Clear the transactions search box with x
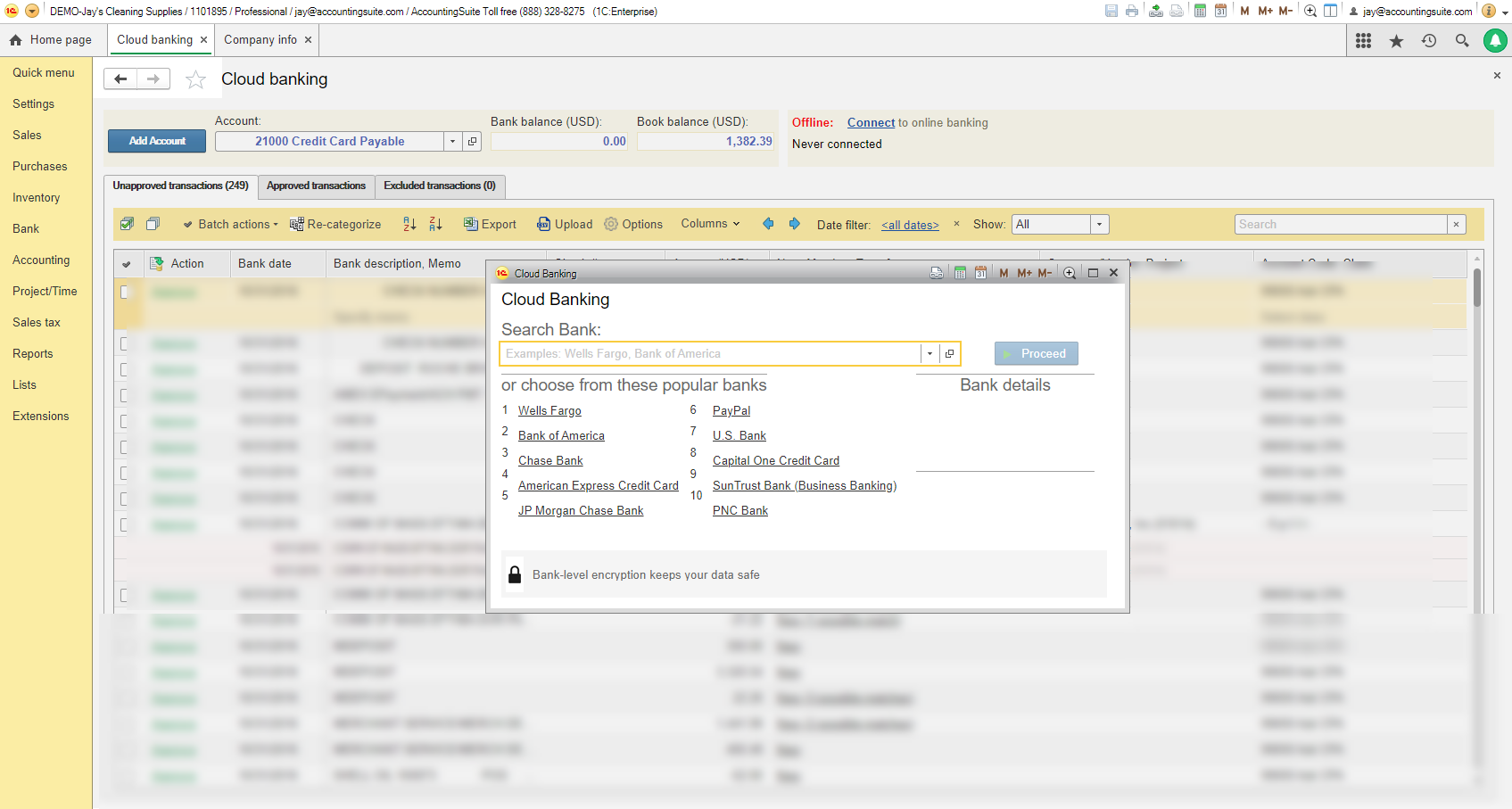 pyautogui.click(x=1456, y=224)
